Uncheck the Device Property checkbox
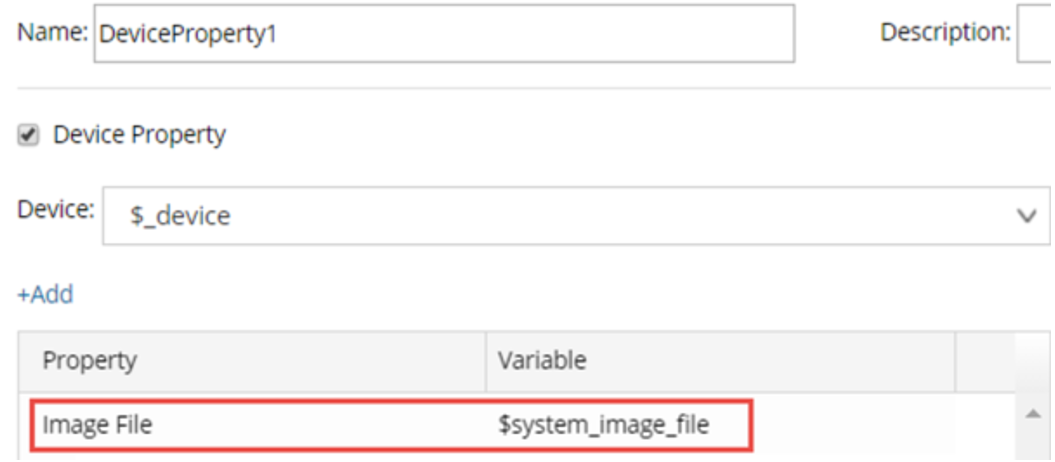This screenshot has width=1055, height=462. 28,135
